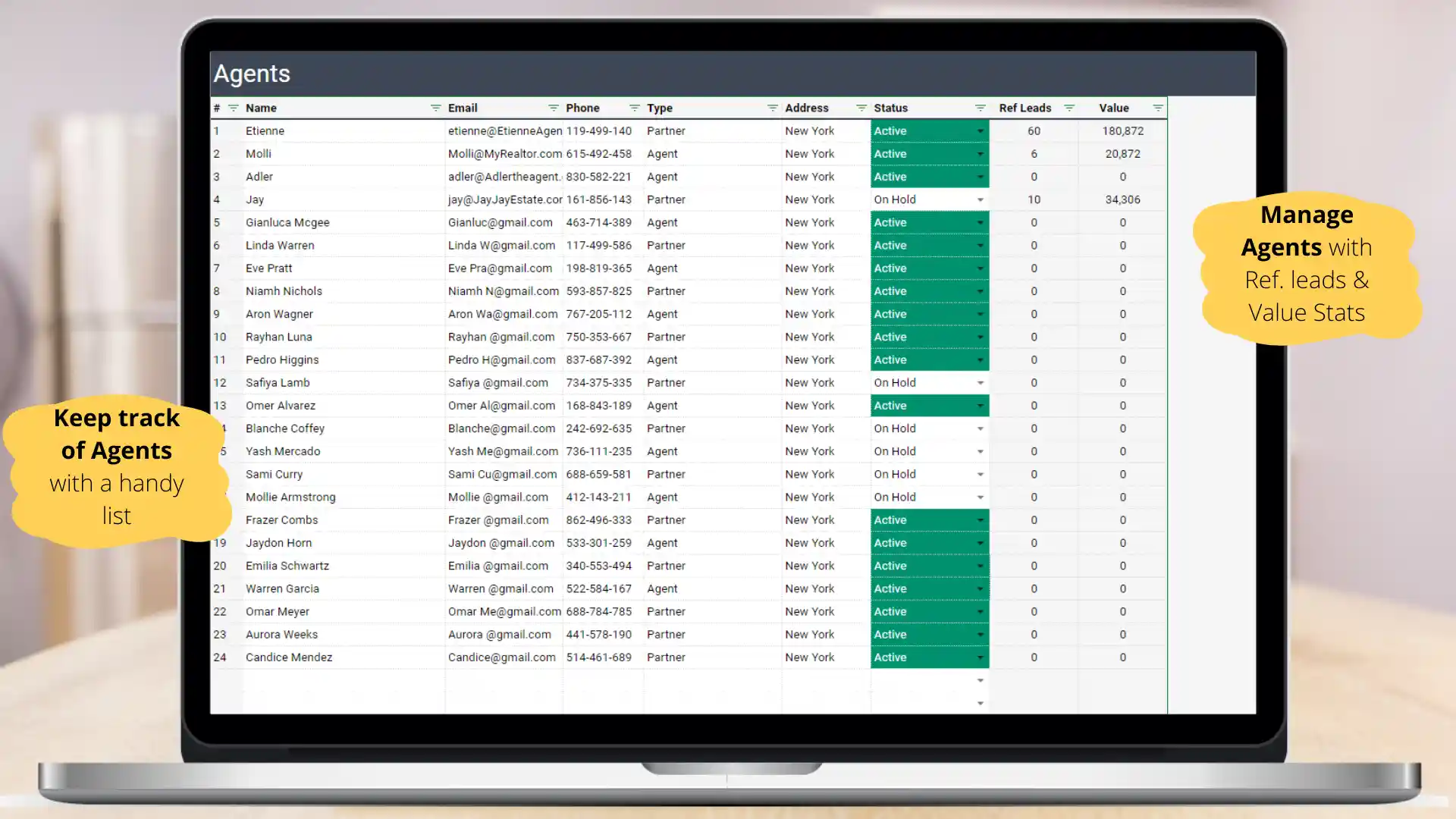Open the Ref Leads column filter icon
The width and height of the screenshot is (1456, 819).
(x=1068, y=108)
